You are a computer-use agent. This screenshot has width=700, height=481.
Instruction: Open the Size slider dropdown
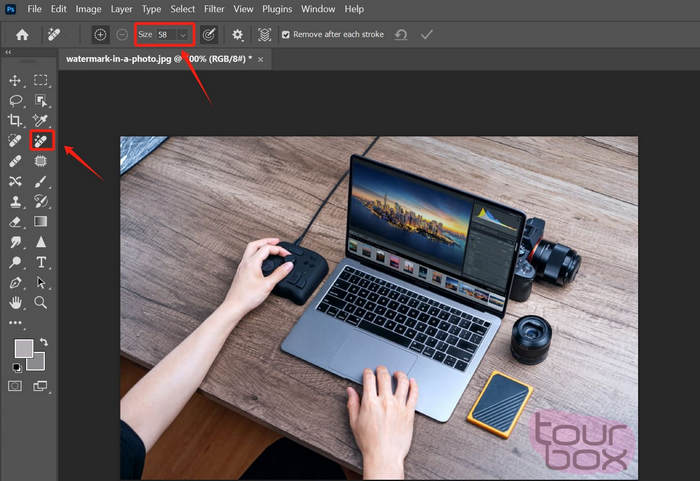click(183, 34)
